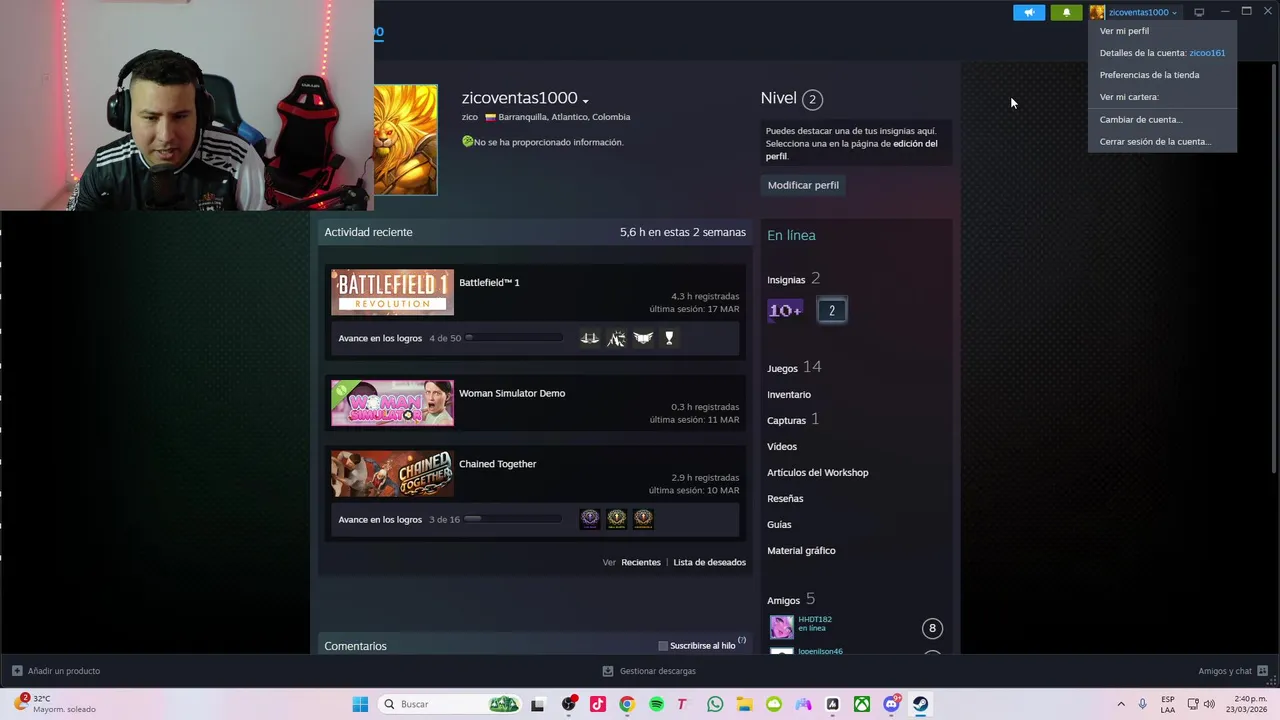This screenshot has height=720, width=1280.
Task: Open the friends chat icon at bottom right
Action: (1262, 671)
